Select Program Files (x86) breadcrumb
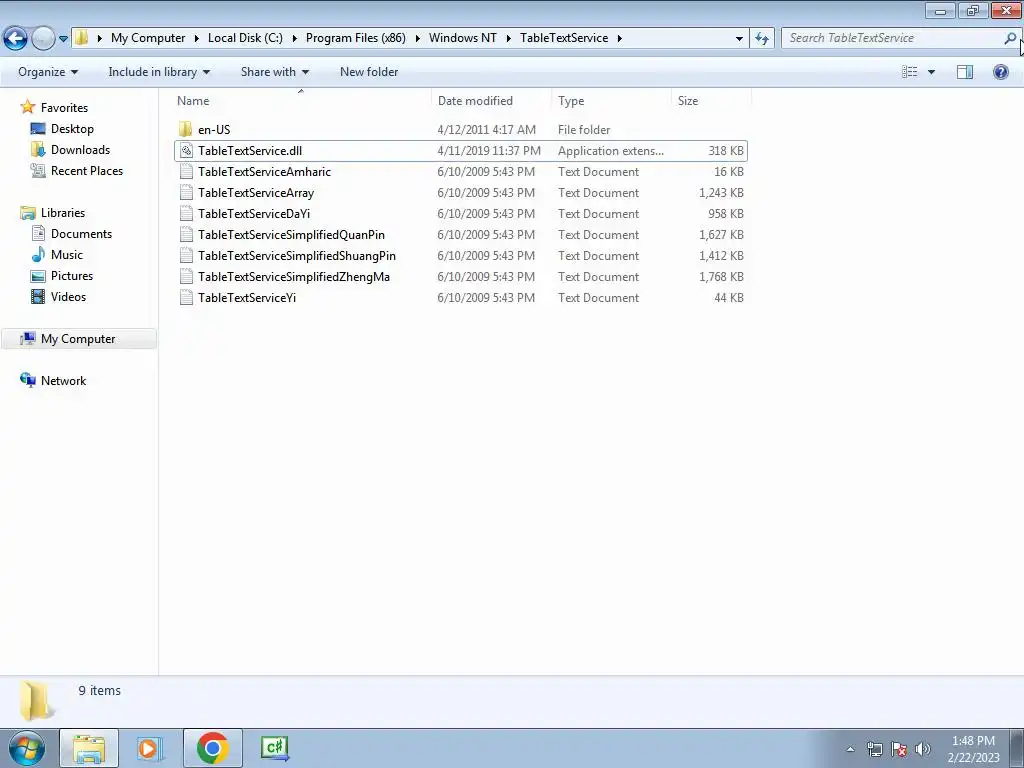 pyautogui.click(x=356, y=38)
